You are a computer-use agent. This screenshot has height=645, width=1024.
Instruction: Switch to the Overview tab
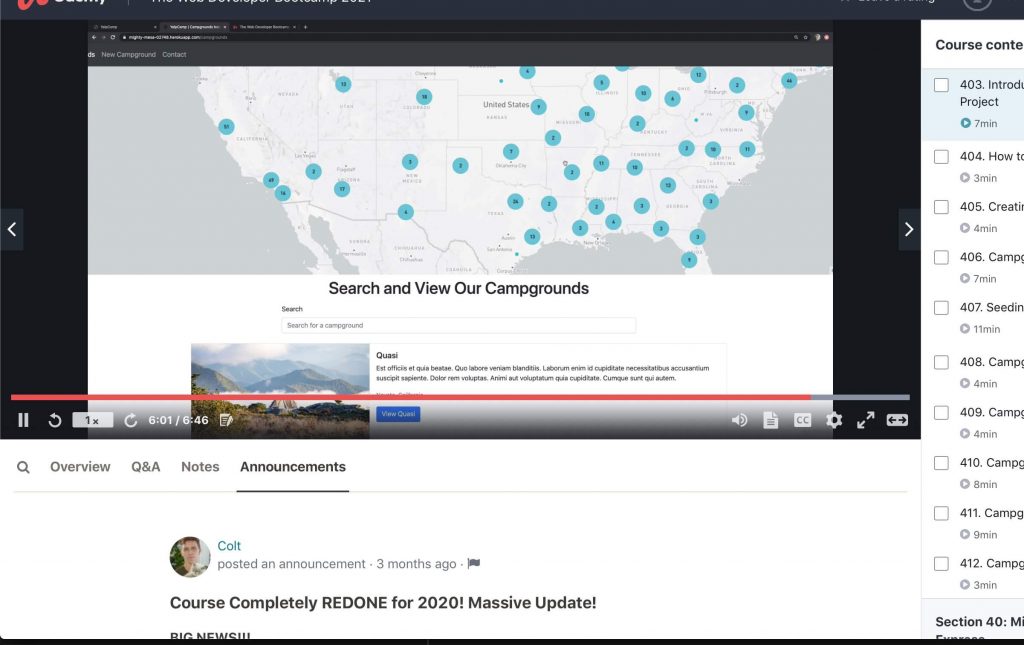click(80, 467)
